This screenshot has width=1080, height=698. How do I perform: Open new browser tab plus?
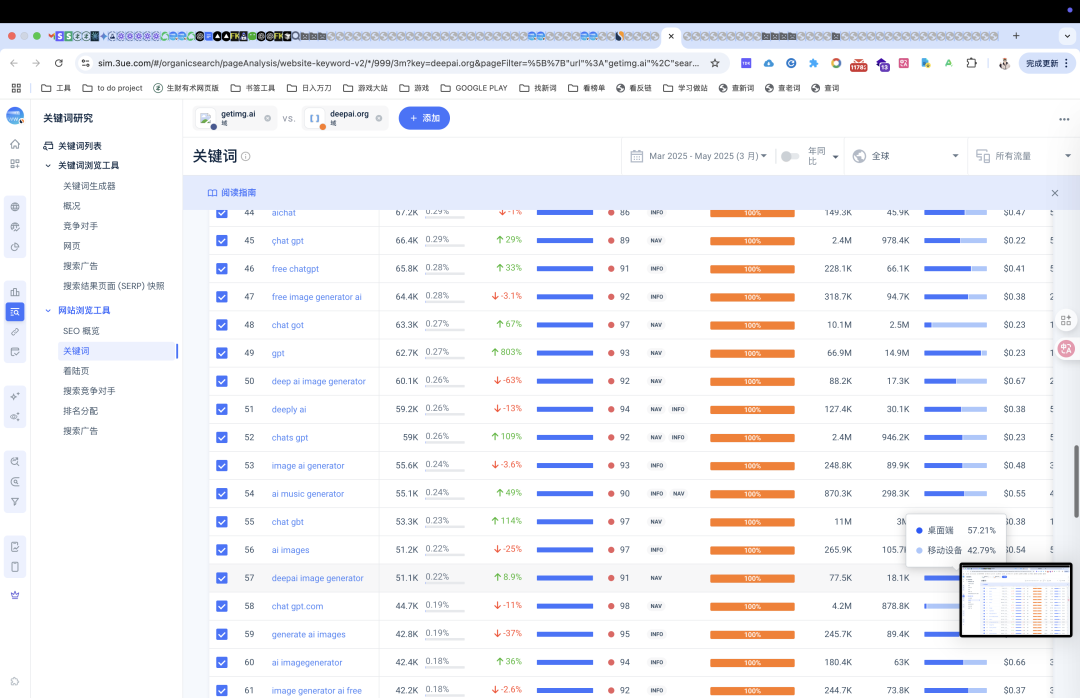pyautogui.click(x=1016, y=36)
